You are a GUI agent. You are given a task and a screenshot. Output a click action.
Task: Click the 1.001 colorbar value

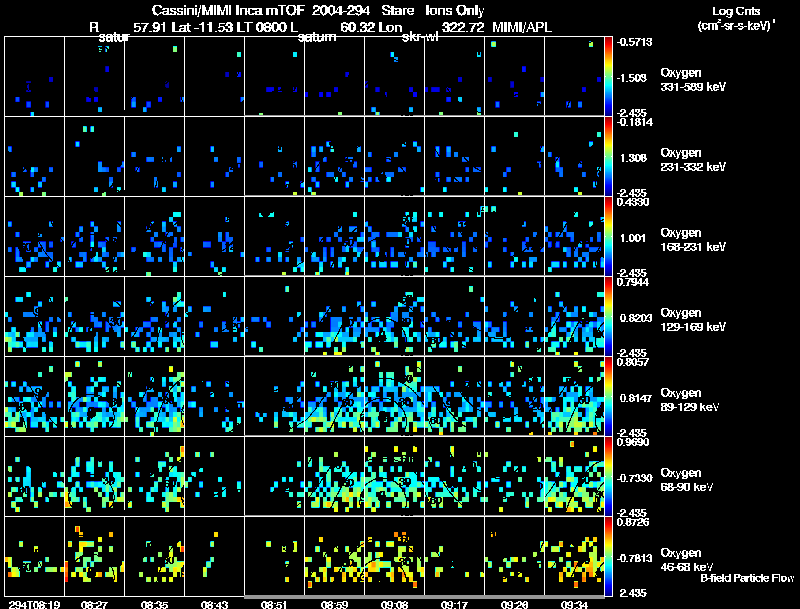(x=633, y=238)
